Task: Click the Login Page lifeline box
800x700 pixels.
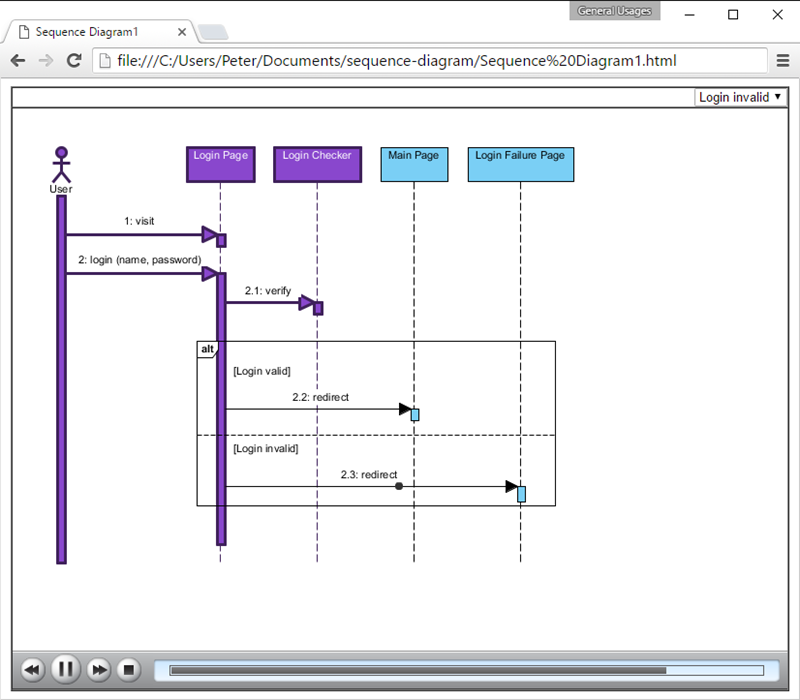Action: coord(220,164)
